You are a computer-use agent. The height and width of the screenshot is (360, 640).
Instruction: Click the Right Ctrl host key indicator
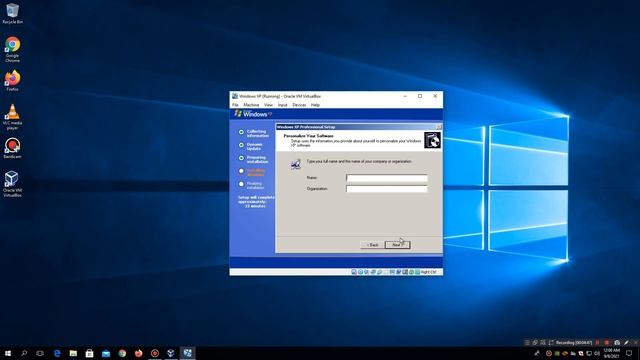point(428,272)
